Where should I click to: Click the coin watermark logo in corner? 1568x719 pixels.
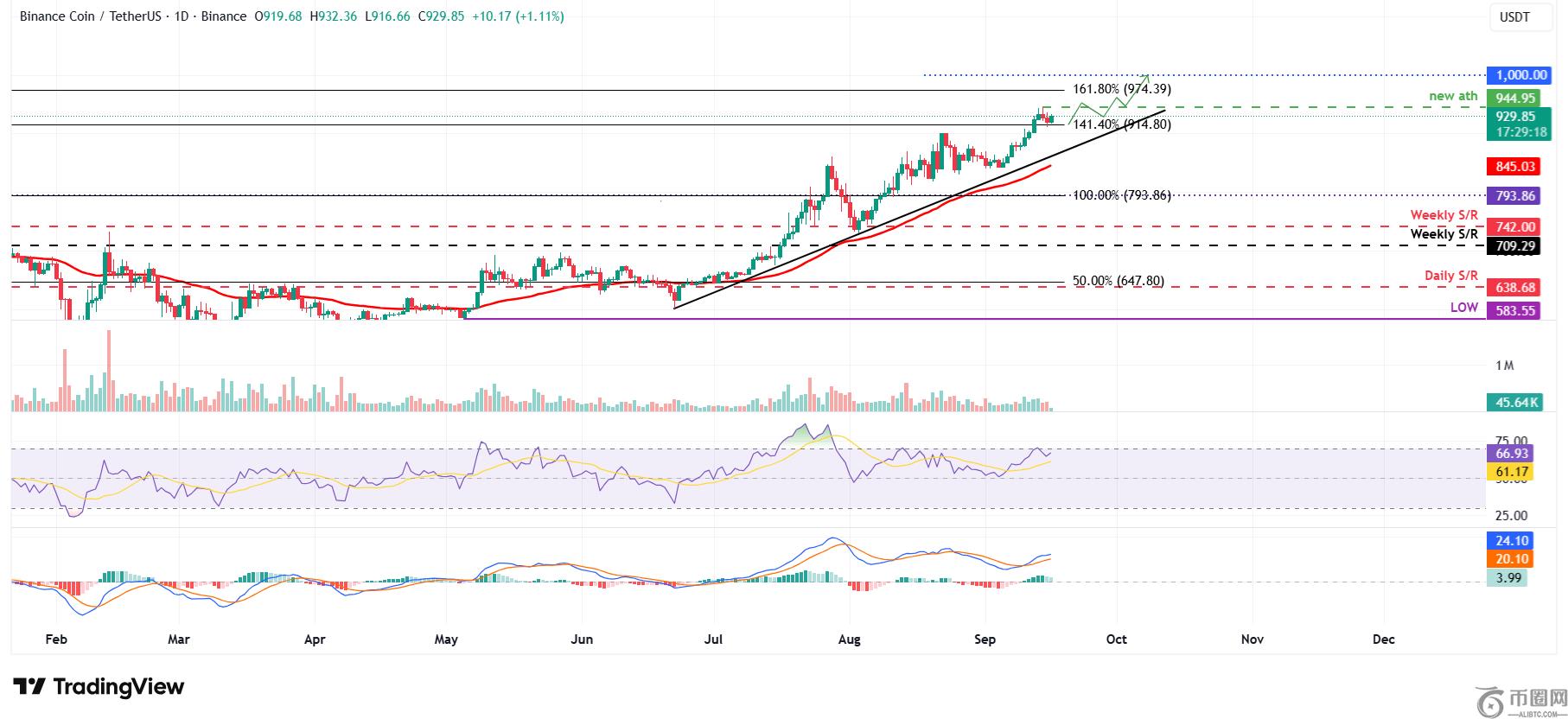(x=1488, y=701)
